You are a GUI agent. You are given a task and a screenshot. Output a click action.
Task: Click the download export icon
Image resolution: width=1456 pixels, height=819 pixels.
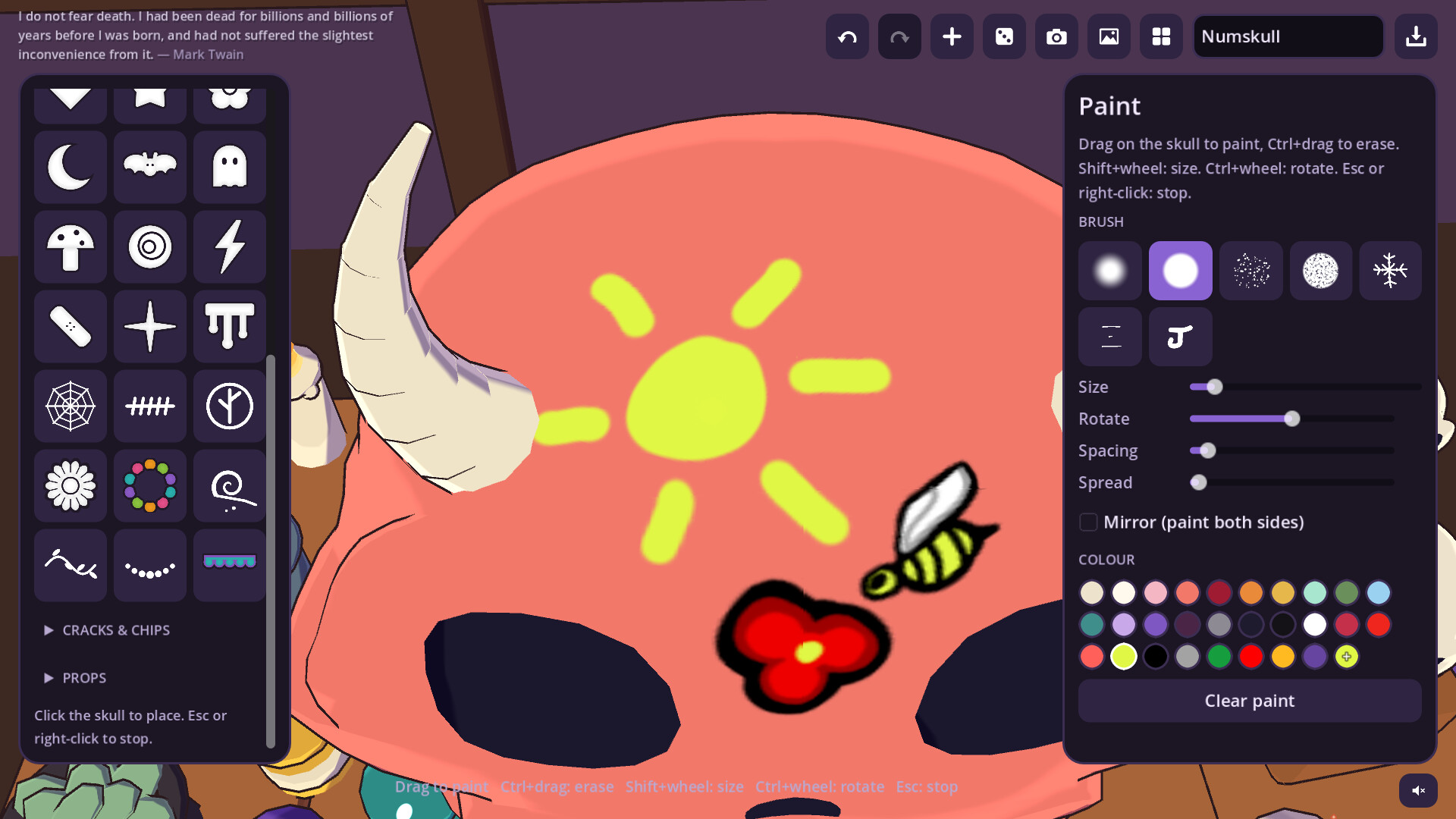point(1416,36)
